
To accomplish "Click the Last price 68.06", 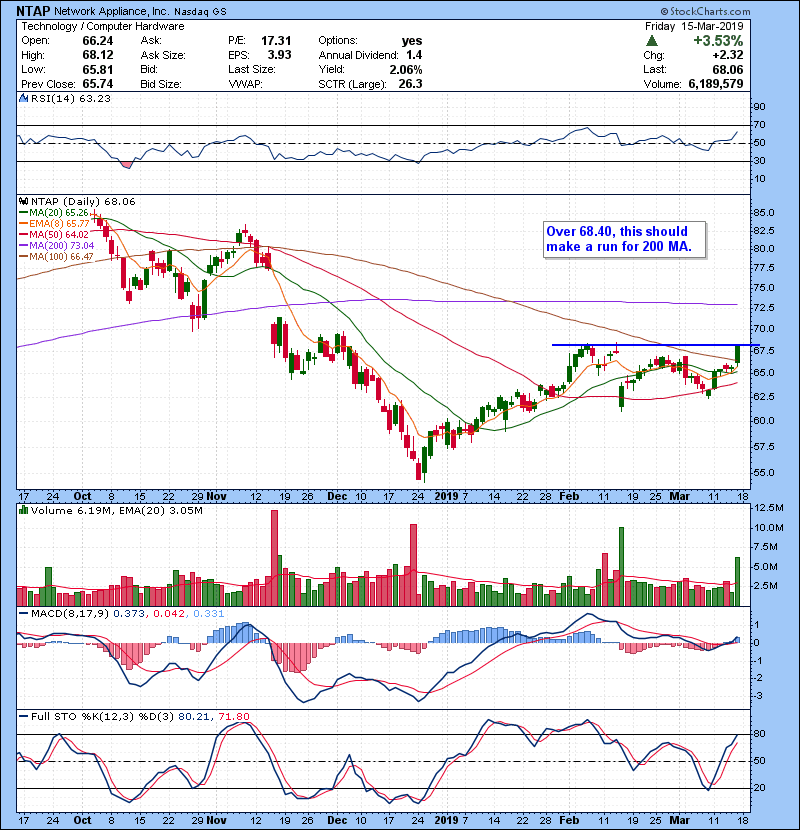I will [727, 69].
